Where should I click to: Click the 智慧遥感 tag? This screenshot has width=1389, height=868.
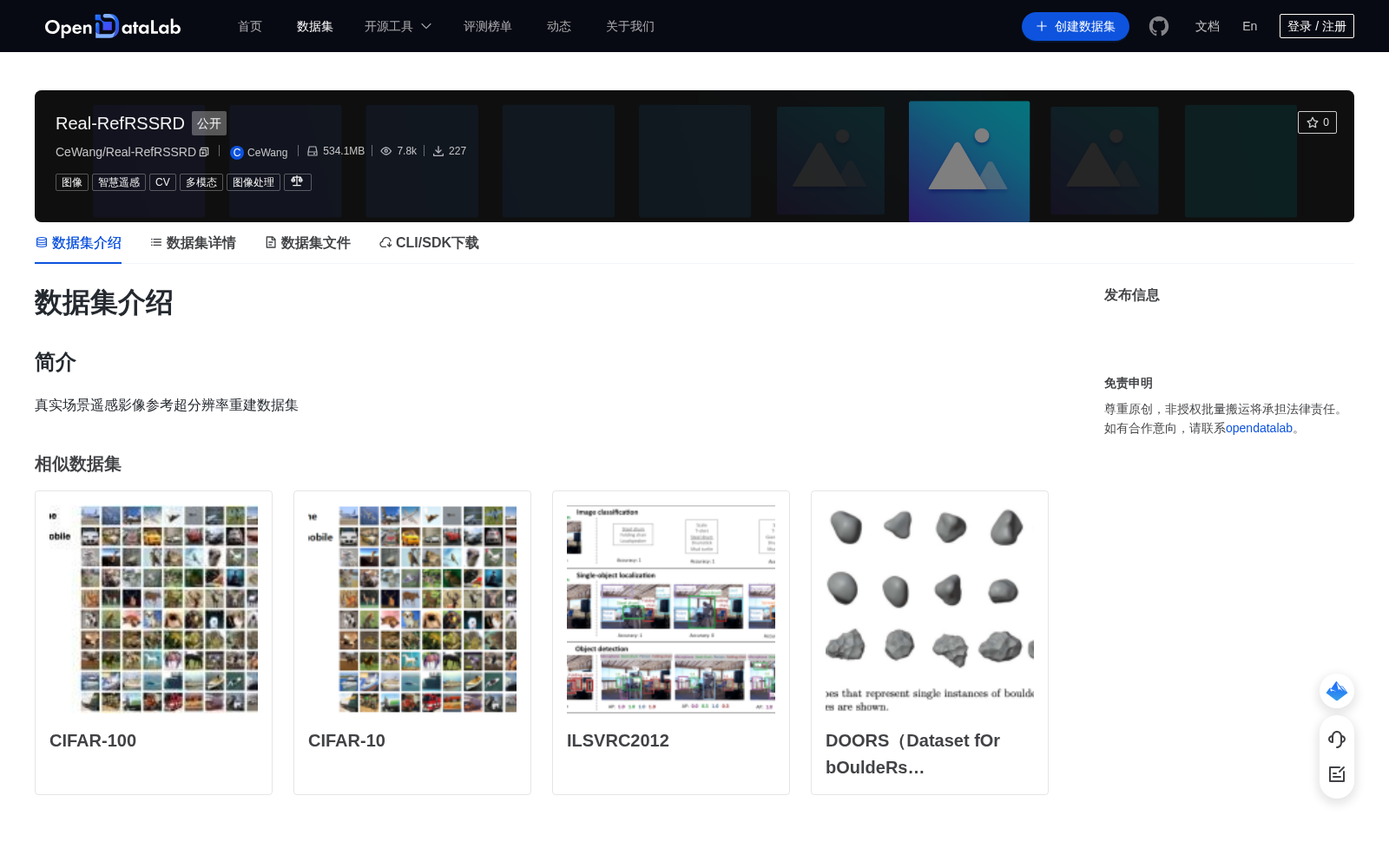(119, 182)
